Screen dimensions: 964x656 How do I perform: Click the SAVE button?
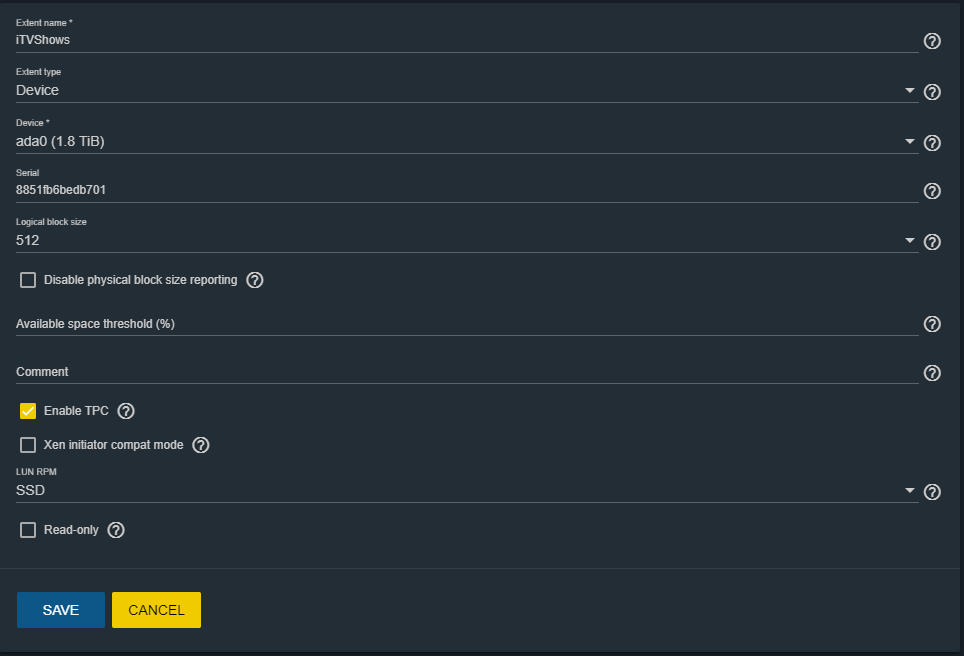pyautogui.click(x=61, y=610)
